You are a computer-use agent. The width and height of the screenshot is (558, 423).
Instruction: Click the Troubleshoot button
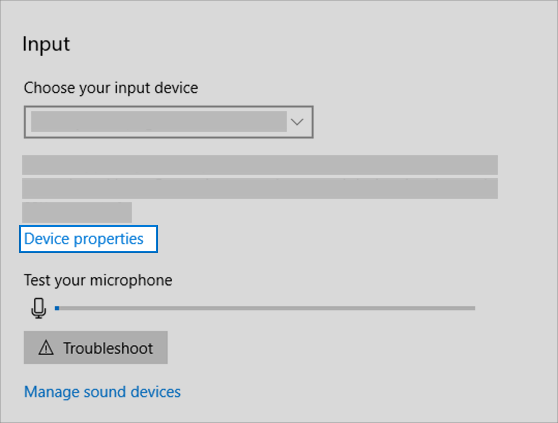[96, 348]
